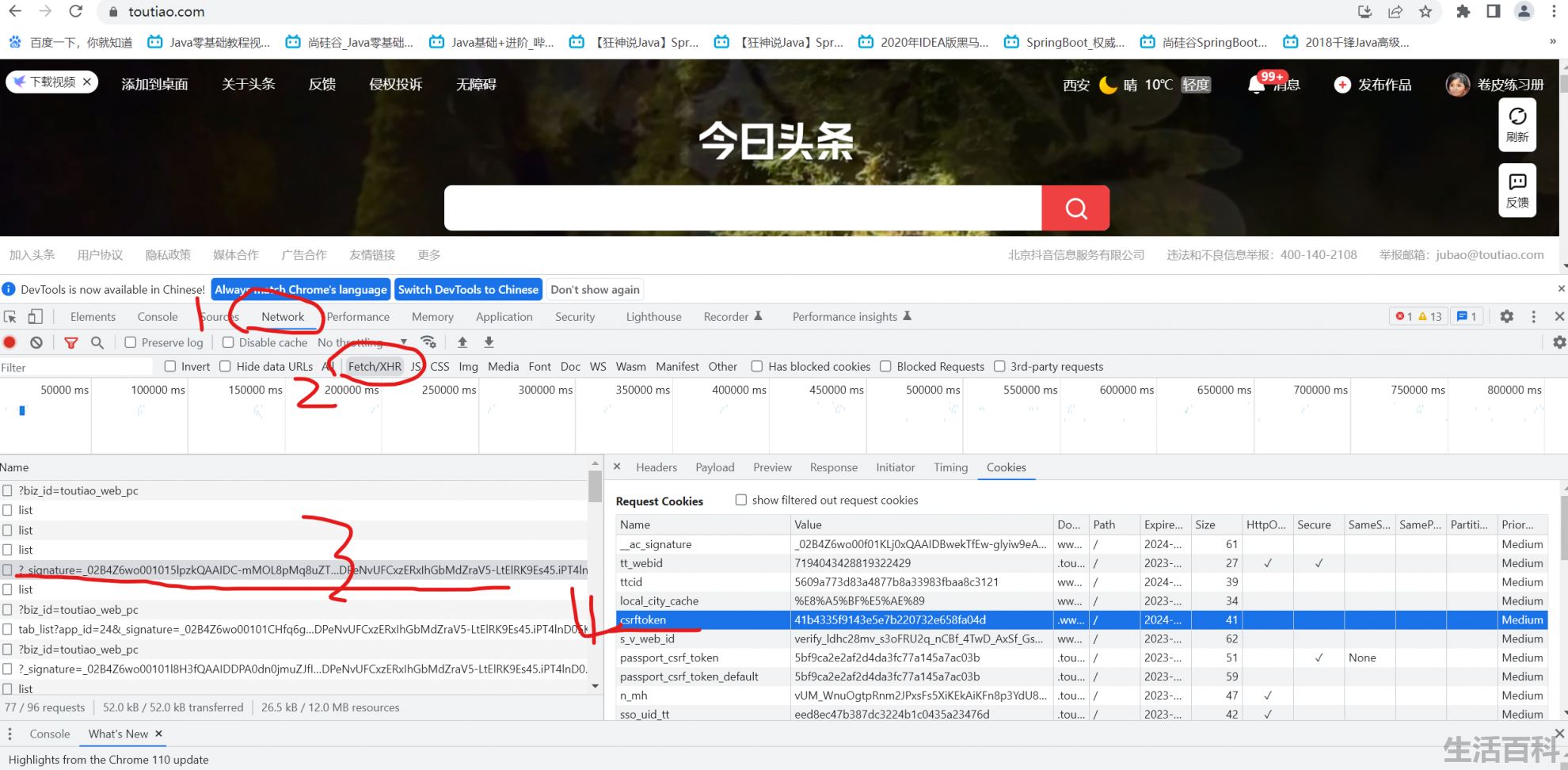Open network conditions wifi icon
This screenshot has width=1568, height=770.
(428, 342)
